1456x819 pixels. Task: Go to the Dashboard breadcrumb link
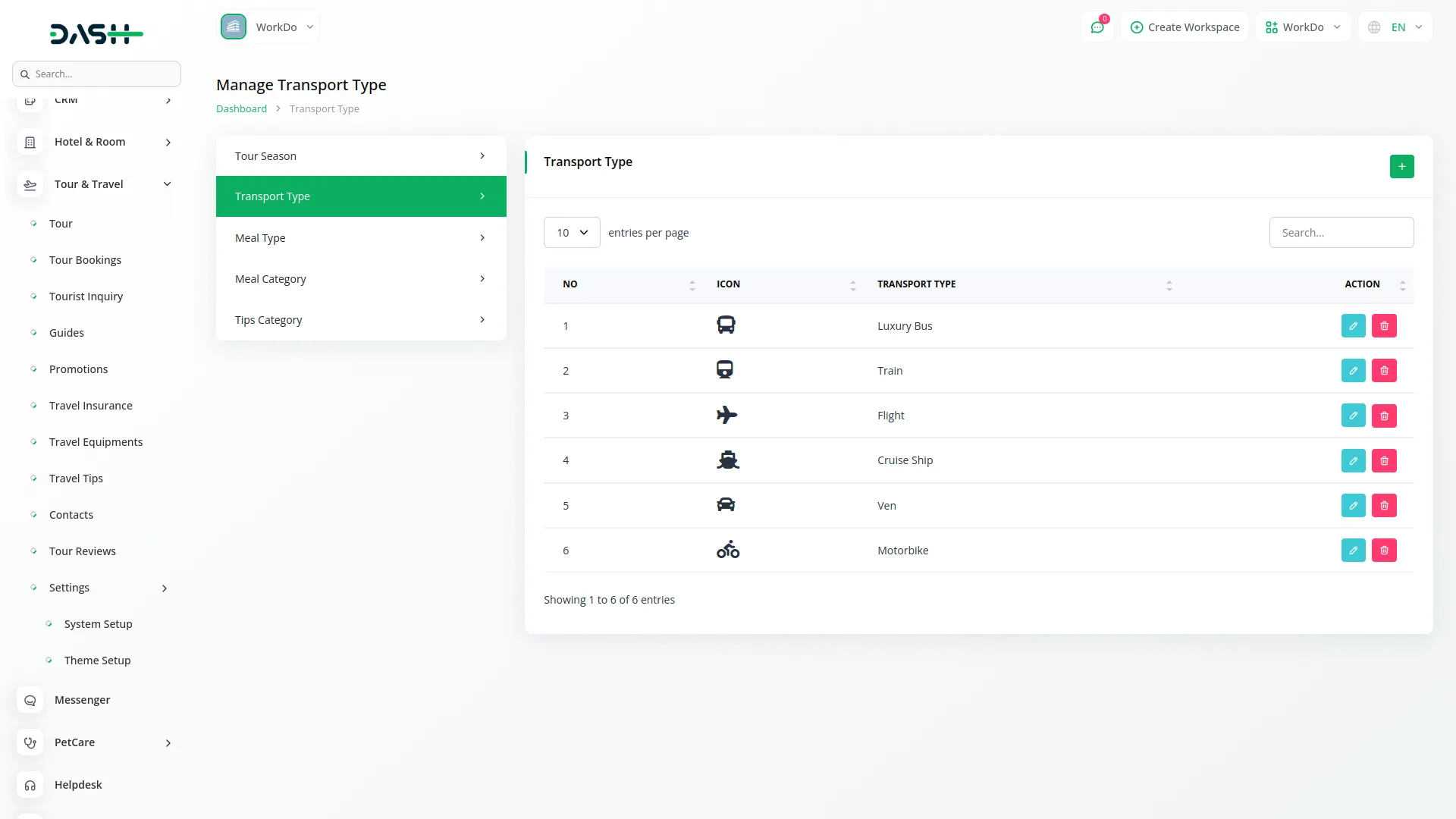pos(241,109)
